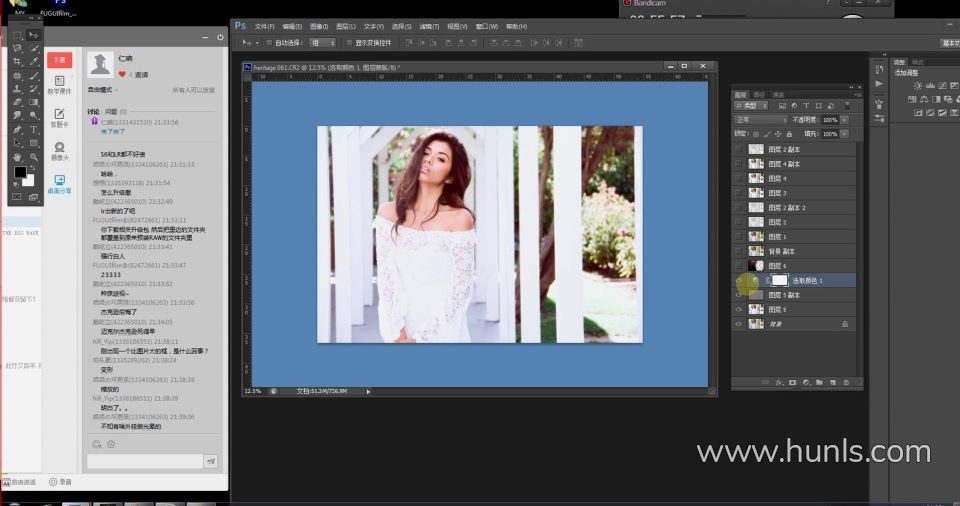
Task: Select the Eraser tool
Action: pyautogui.click(x=17, y=102)
